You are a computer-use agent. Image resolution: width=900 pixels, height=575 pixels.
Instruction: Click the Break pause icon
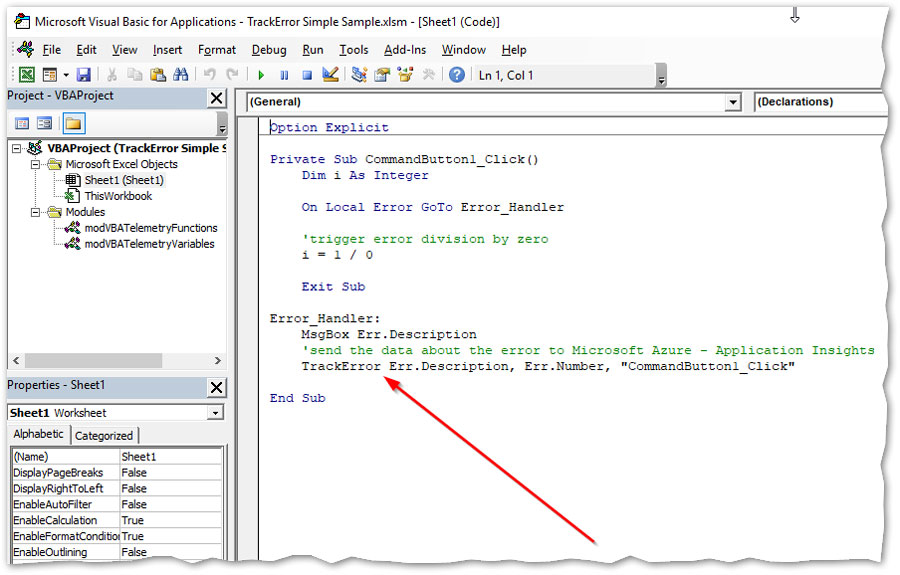pos(284,75)
